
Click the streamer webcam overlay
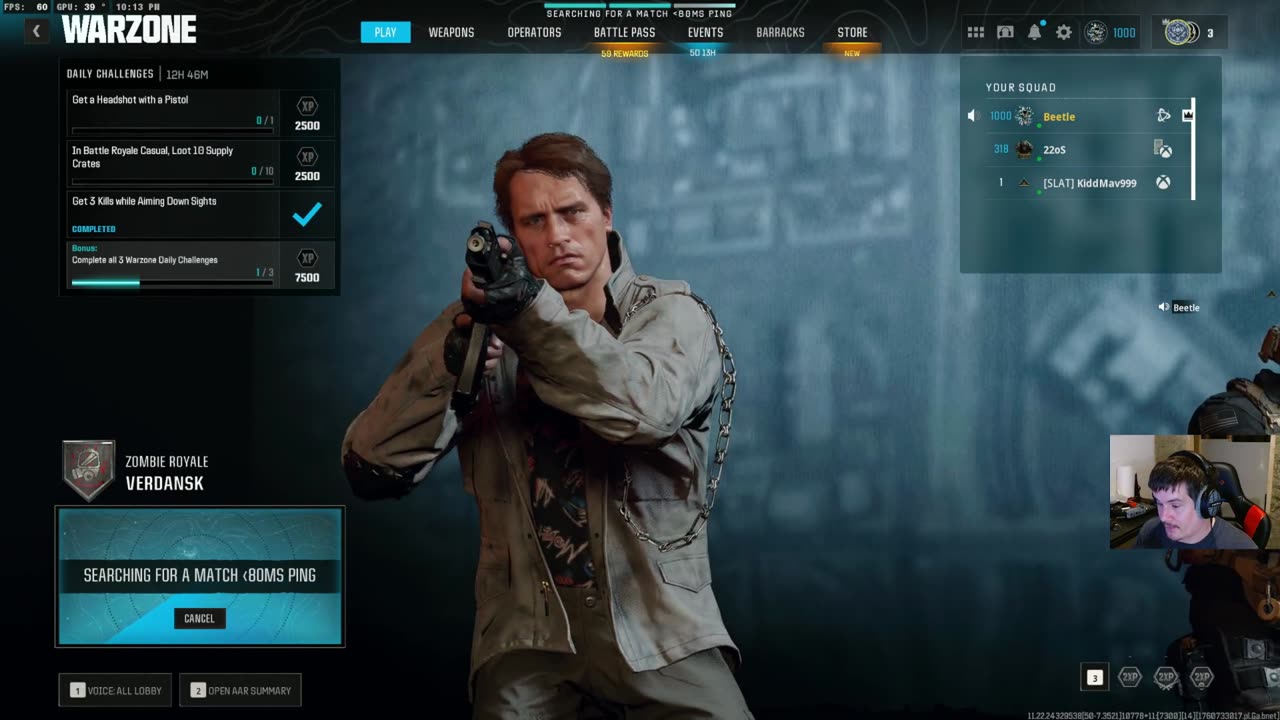point(1194,492)
